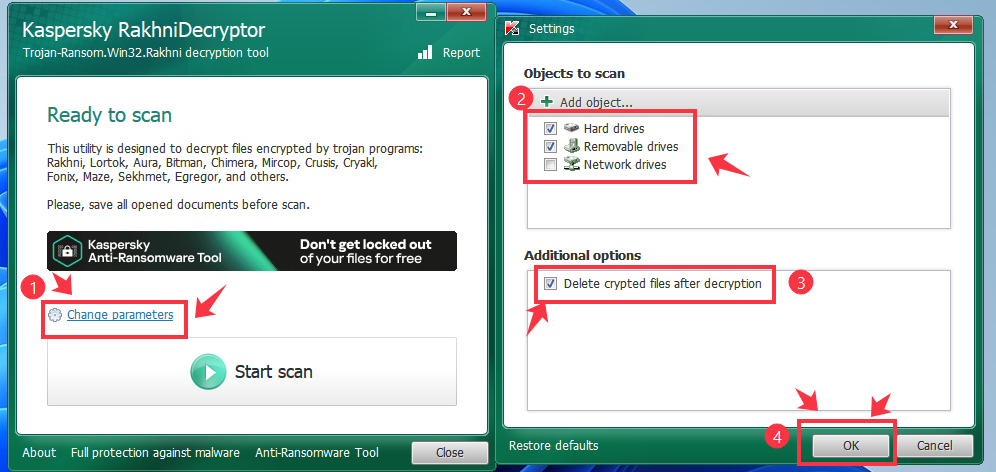Click the padlock icon in Anti-Ransomware banner
Screen dimensions: 996x472
coord(68,251)
